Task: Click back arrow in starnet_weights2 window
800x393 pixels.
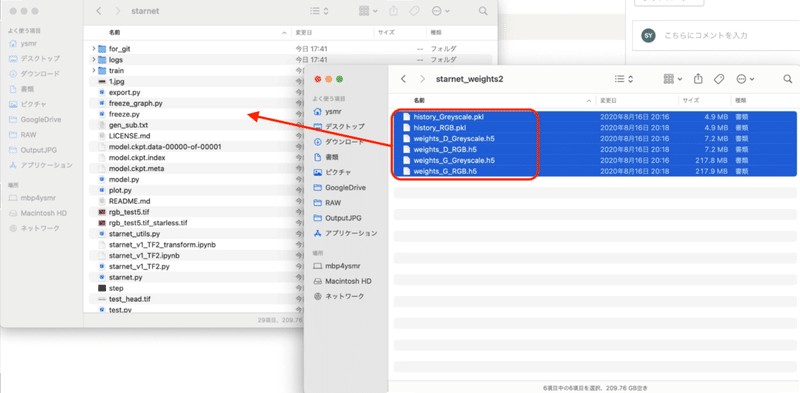Action: tap(404, 79)
